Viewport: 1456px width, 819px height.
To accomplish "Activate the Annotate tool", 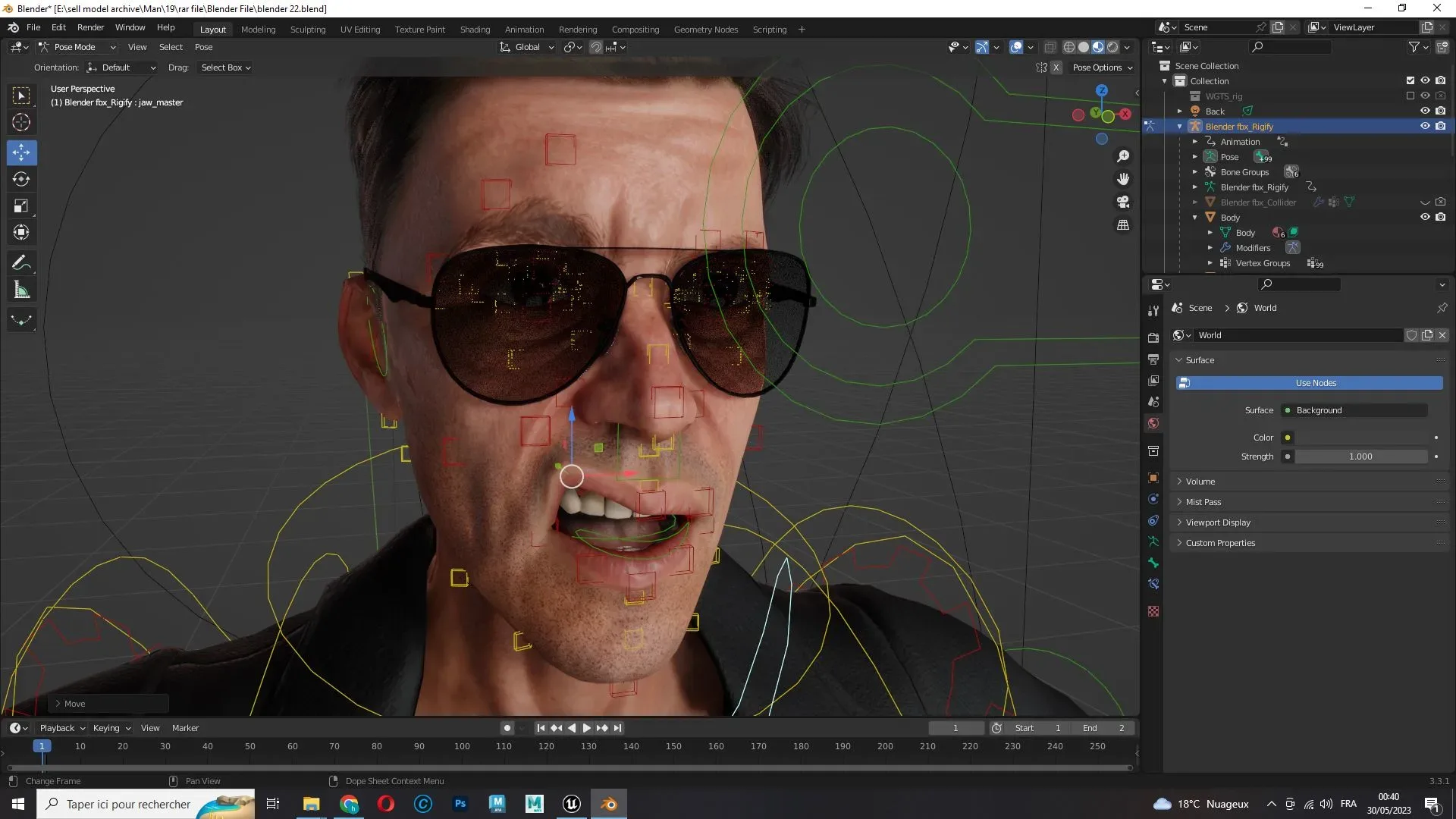I will (21, 263).
